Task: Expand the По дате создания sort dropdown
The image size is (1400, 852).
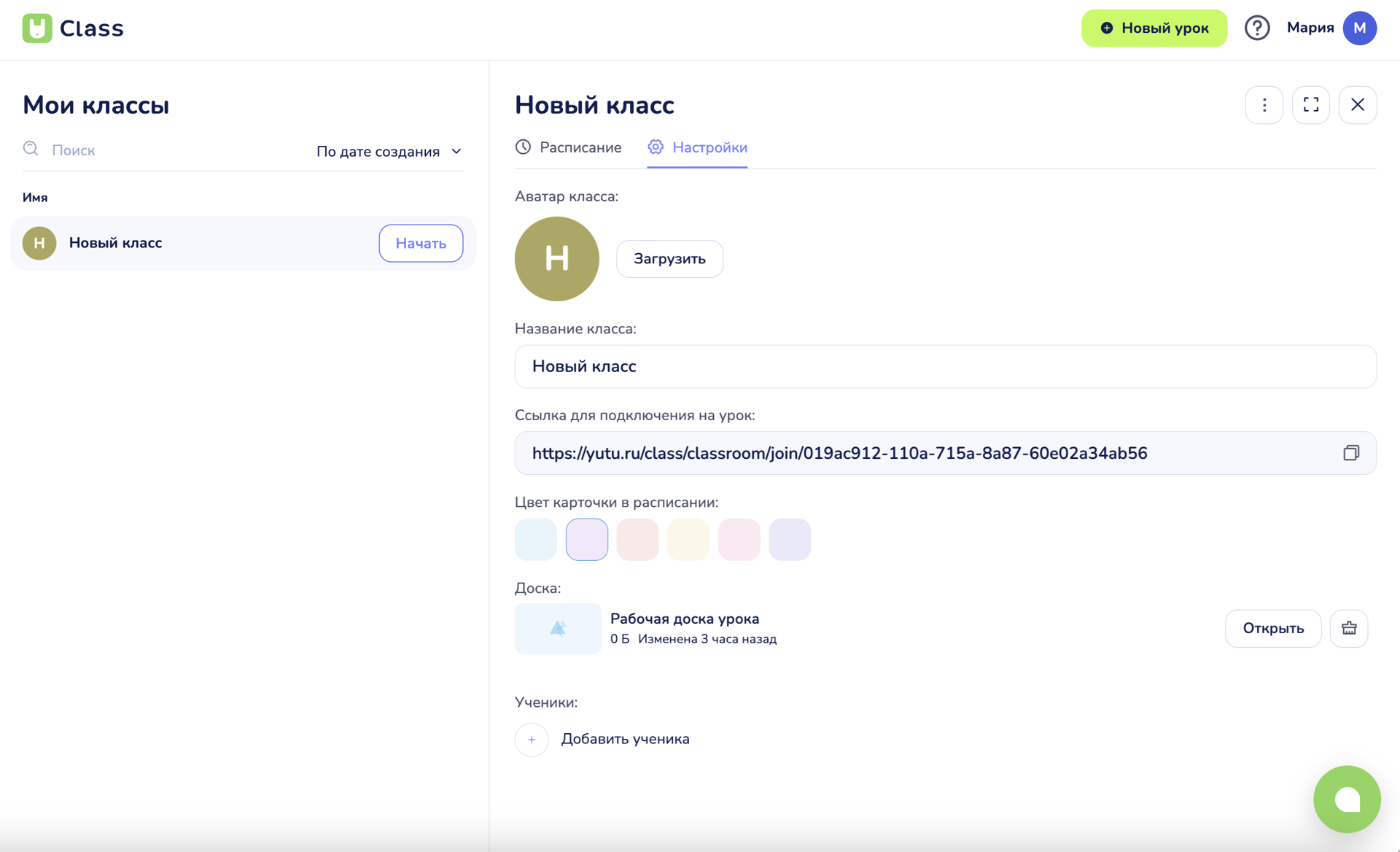Action: coord(389,152)
